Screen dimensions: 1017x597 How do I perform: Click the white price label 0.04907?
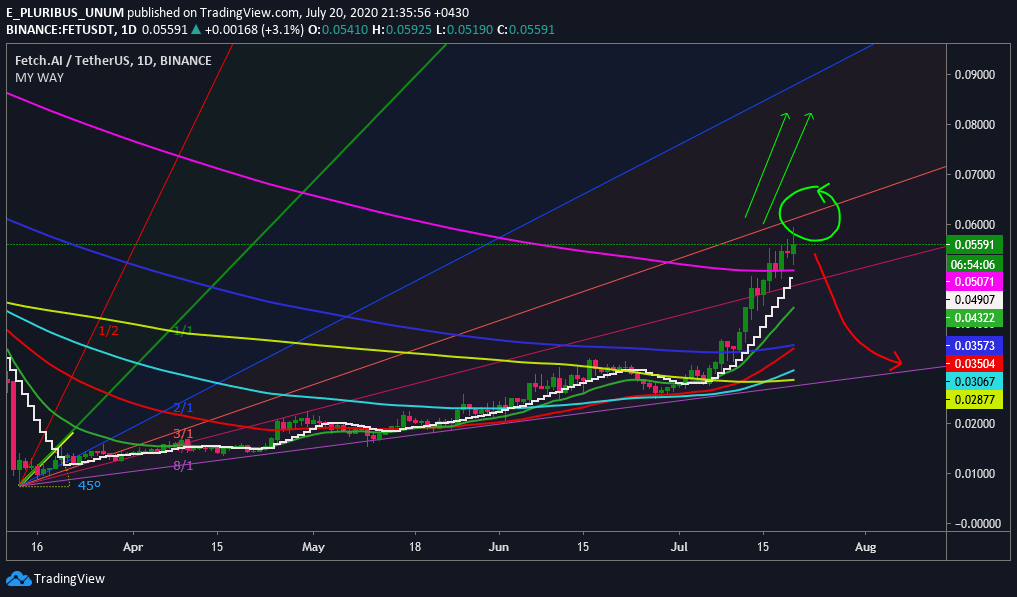click(975, 300)
